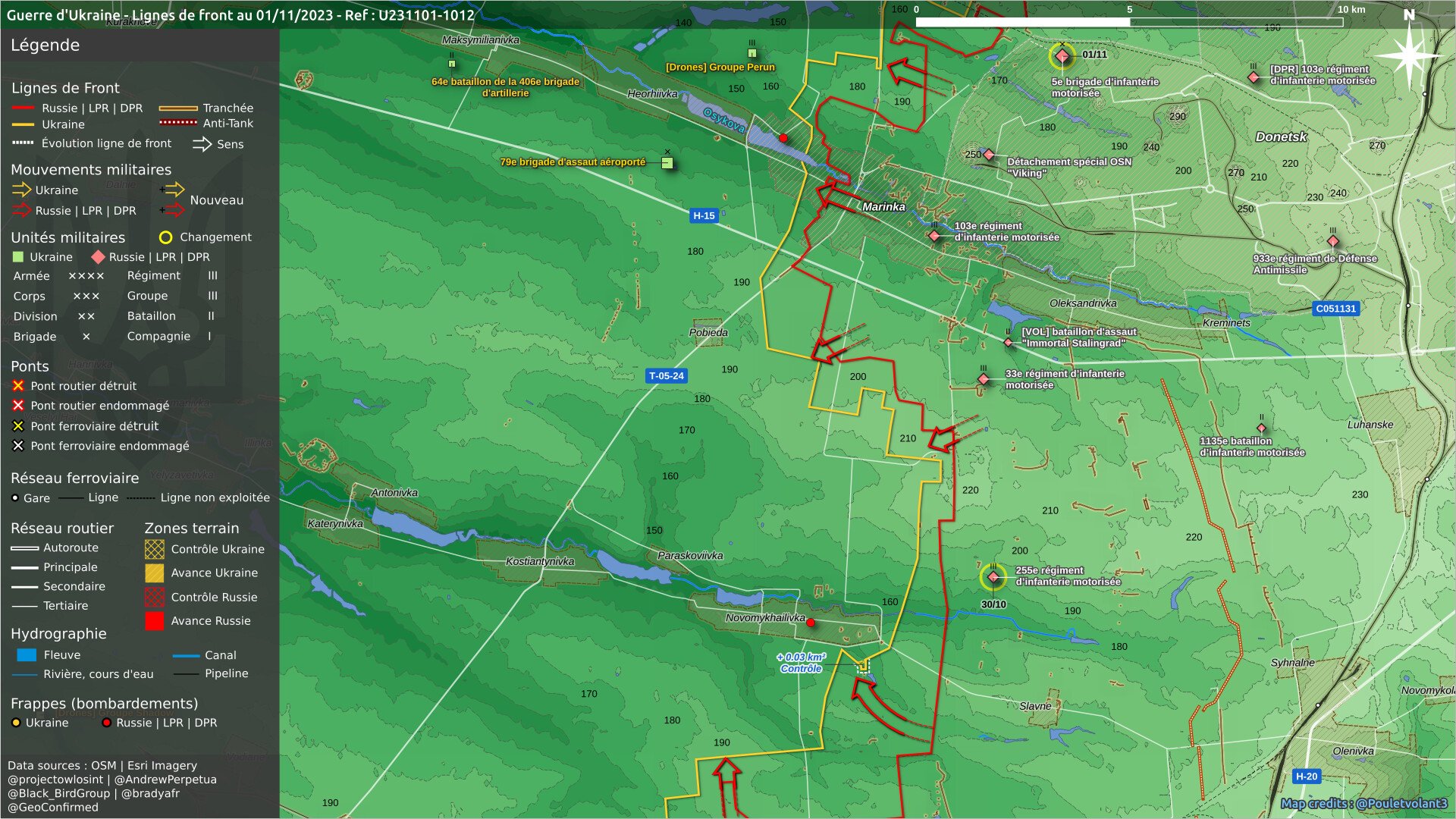Click the +0.03 km² Contrôle annotation

click(x=802, y=663)
